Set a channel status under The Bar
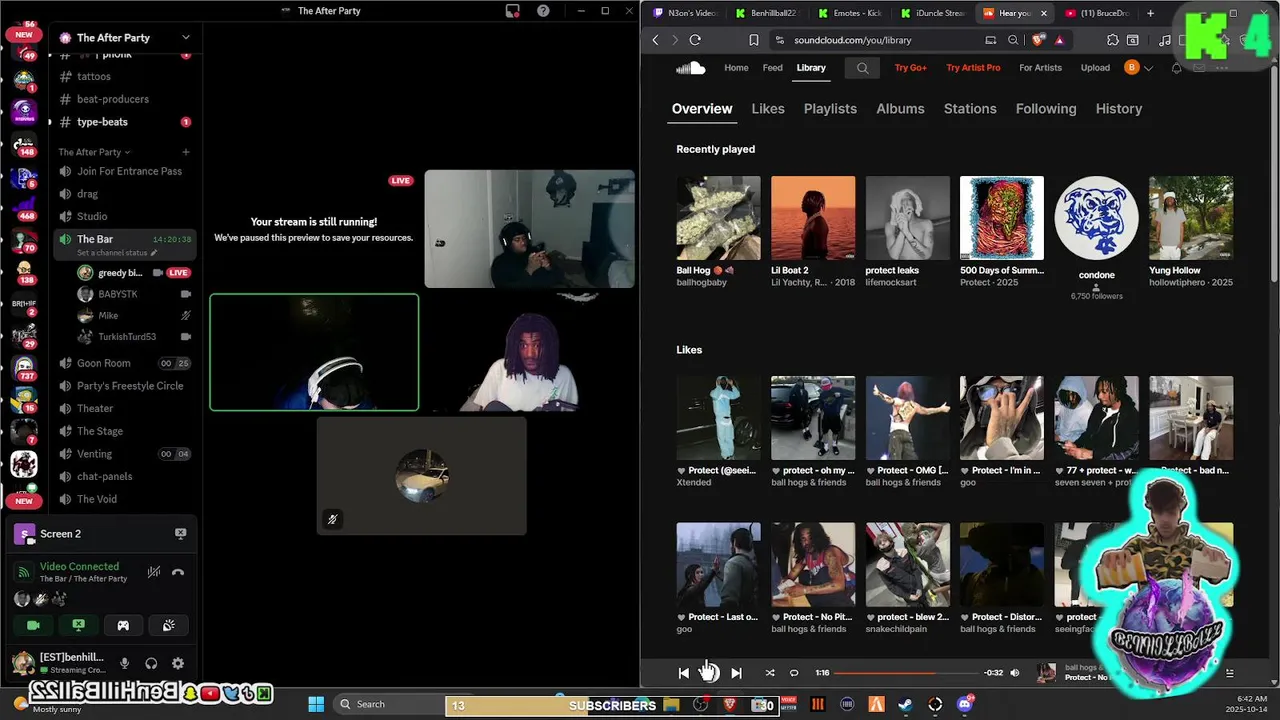The image size is (1280, 720). coord(116,253)
